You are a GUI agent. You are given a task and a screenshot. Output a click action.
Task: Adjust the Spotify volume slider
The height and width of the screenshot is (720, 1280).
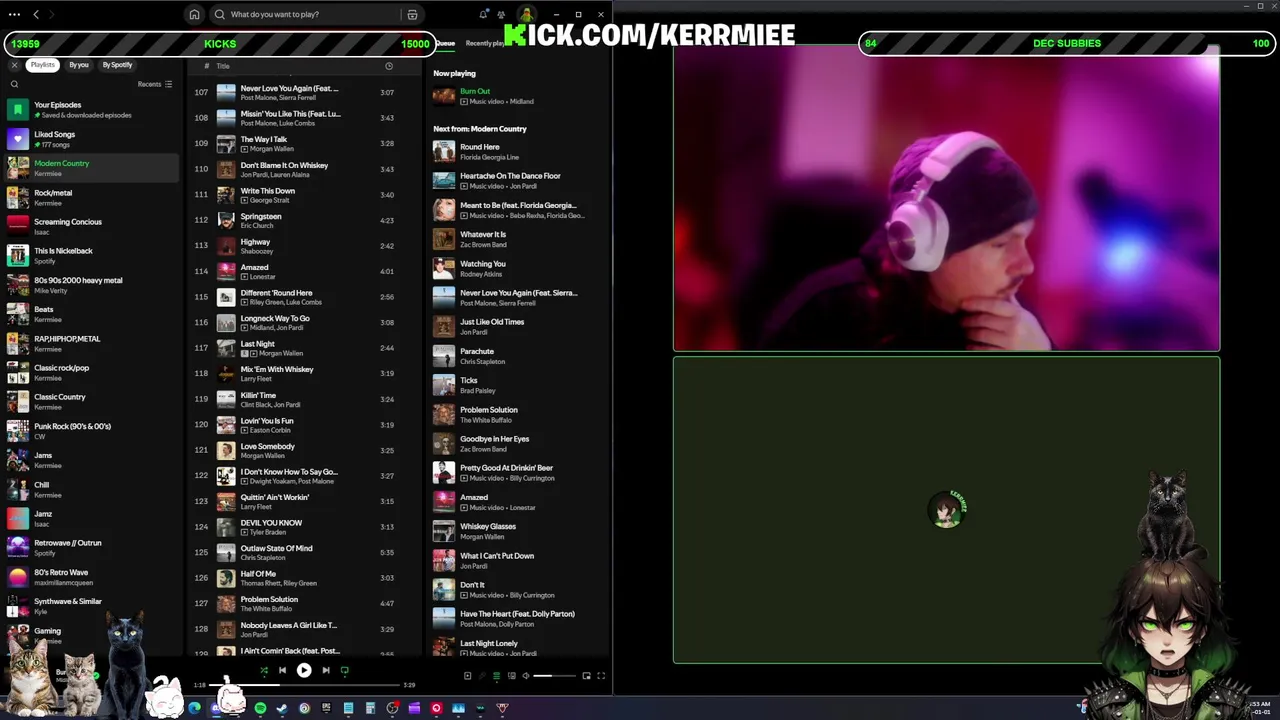(554, 676)
